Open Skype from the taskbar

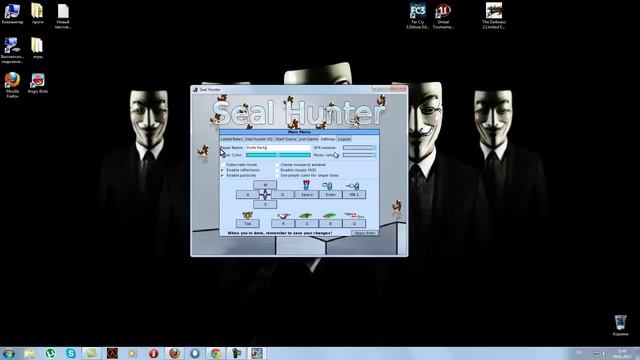pyautogui.click(x=71, y=353)
